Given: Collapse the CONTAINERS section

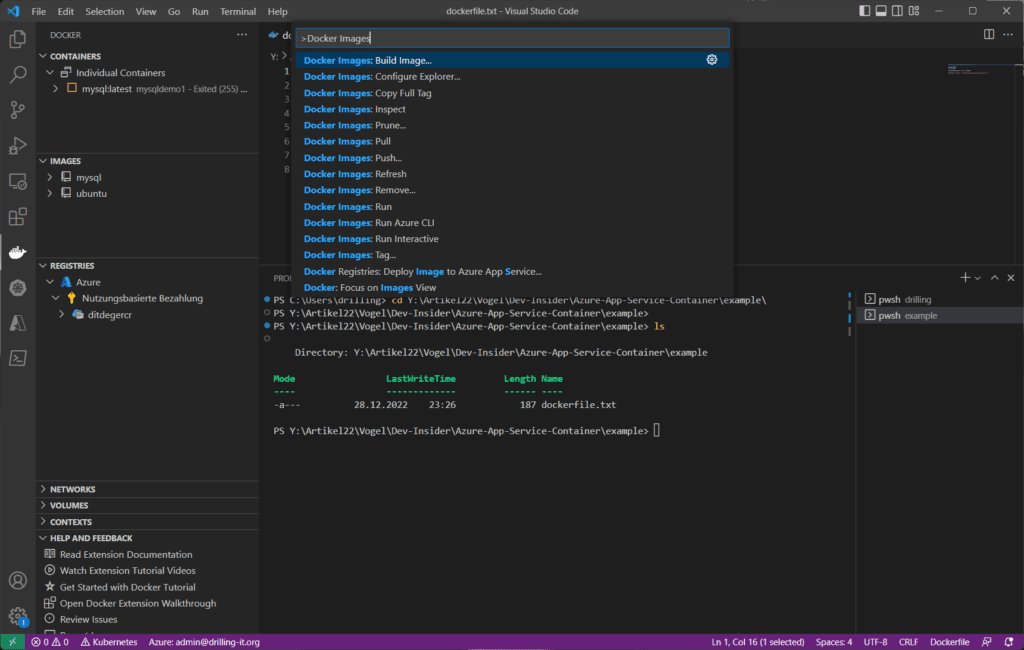Looking at the screenshot, I should tap(43, 56).
